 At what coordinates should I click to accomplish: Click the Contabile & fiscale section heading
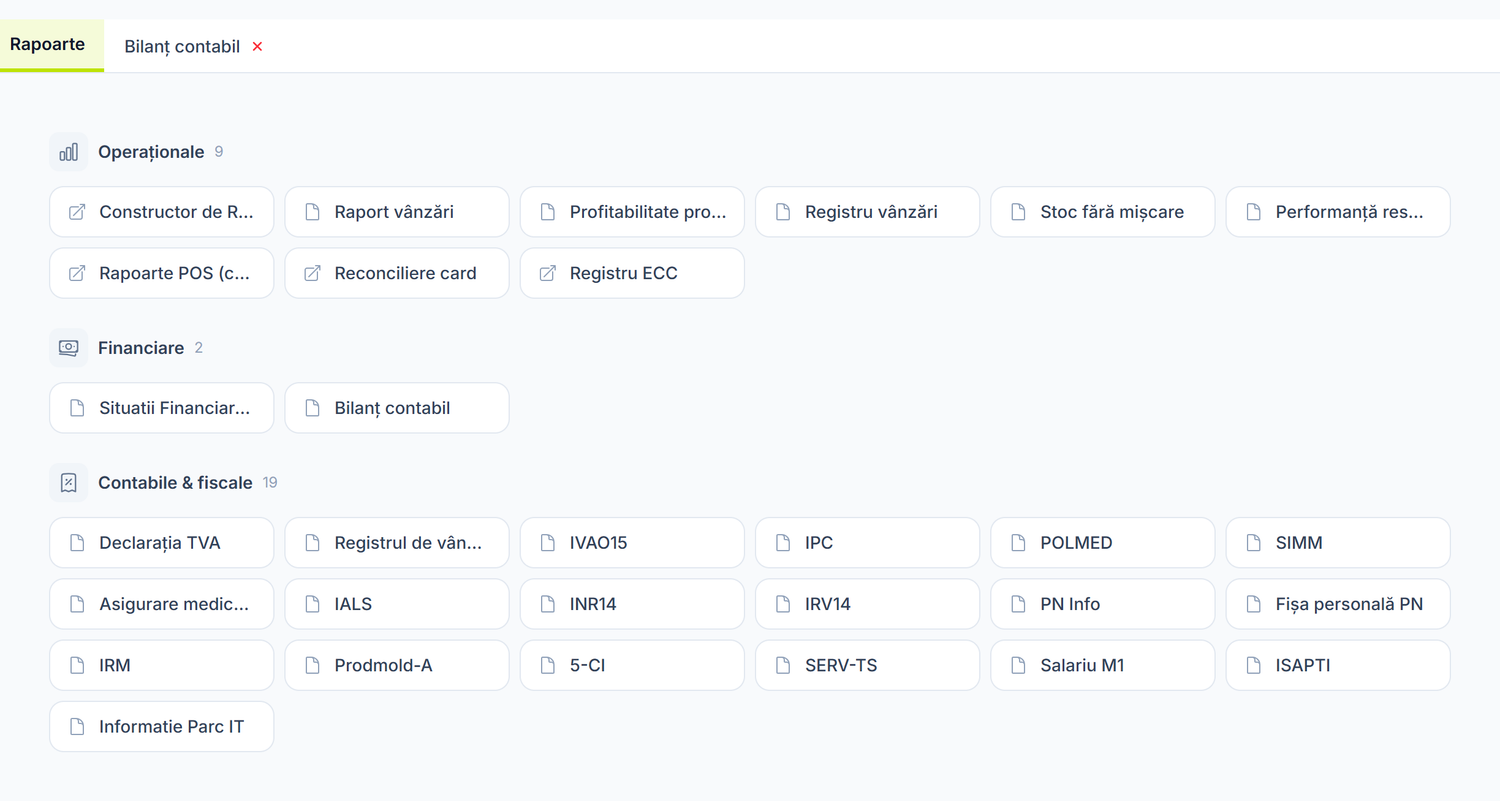click(x=175, y=483)
